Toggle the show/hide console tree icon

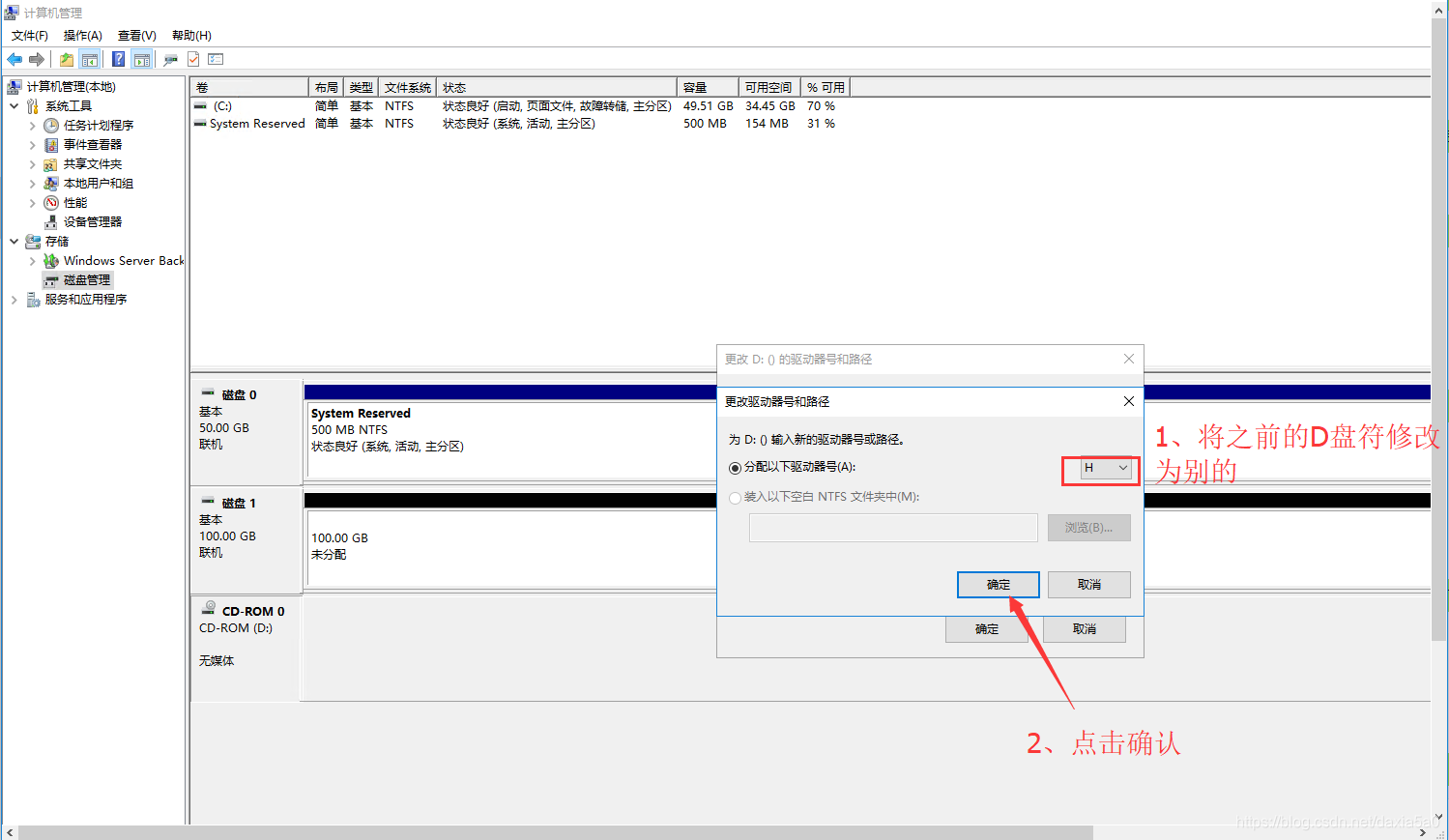90,59
